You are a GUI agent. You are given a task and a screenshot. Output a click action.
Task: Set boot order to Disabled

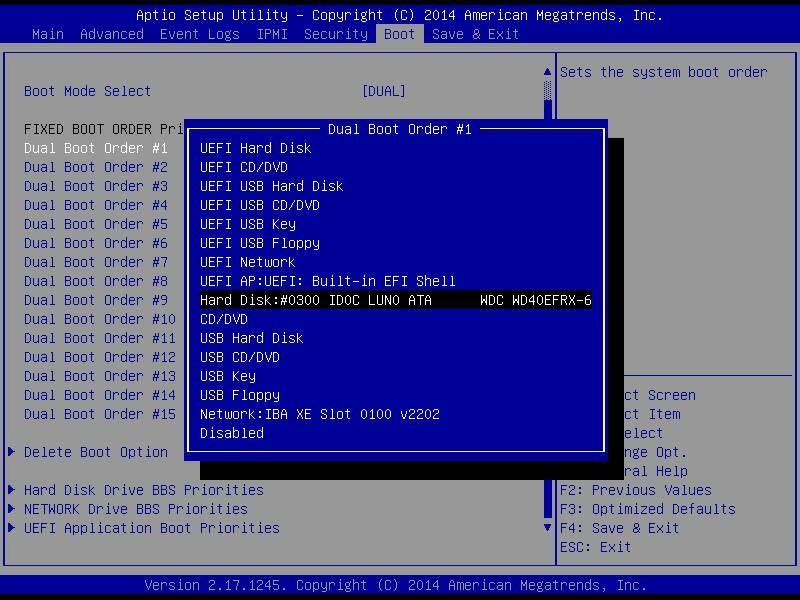(x=232, y=433)
